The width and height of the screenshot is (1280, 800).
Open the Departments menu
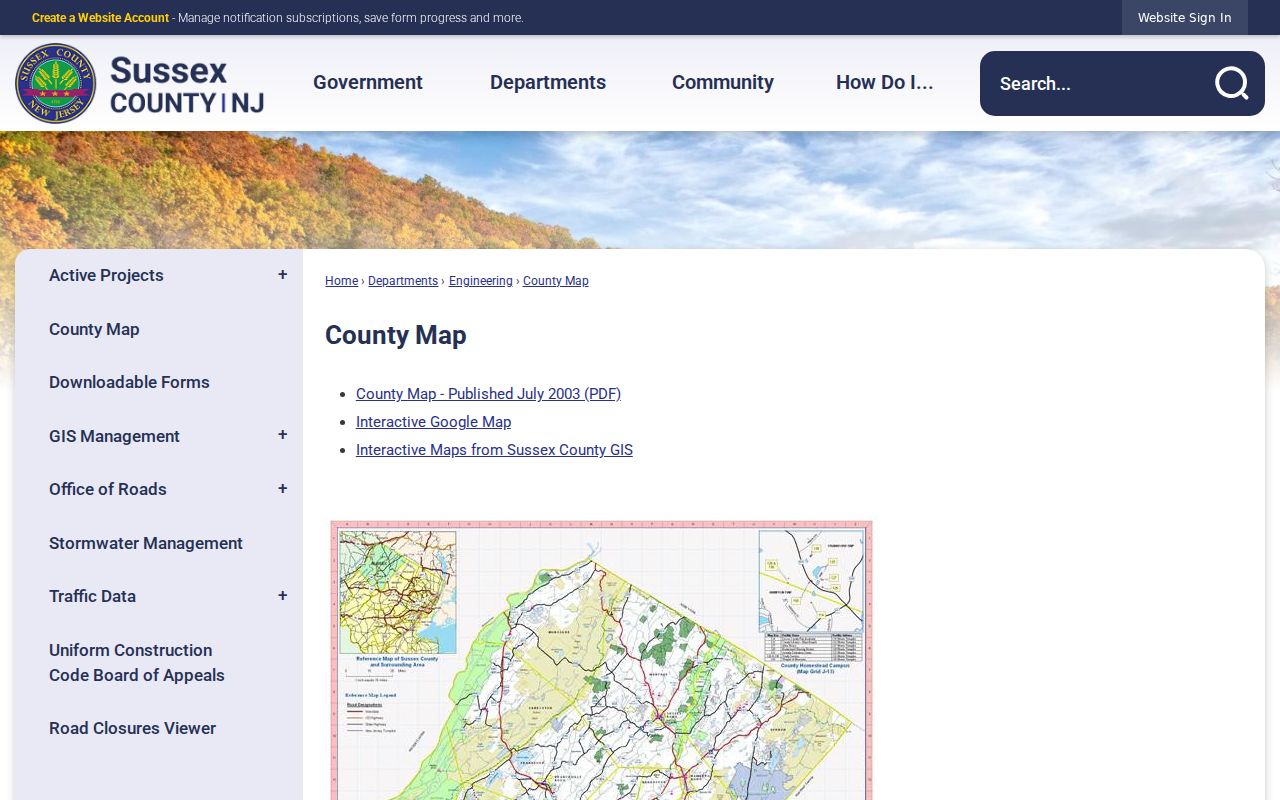click(x=548, y=83)
